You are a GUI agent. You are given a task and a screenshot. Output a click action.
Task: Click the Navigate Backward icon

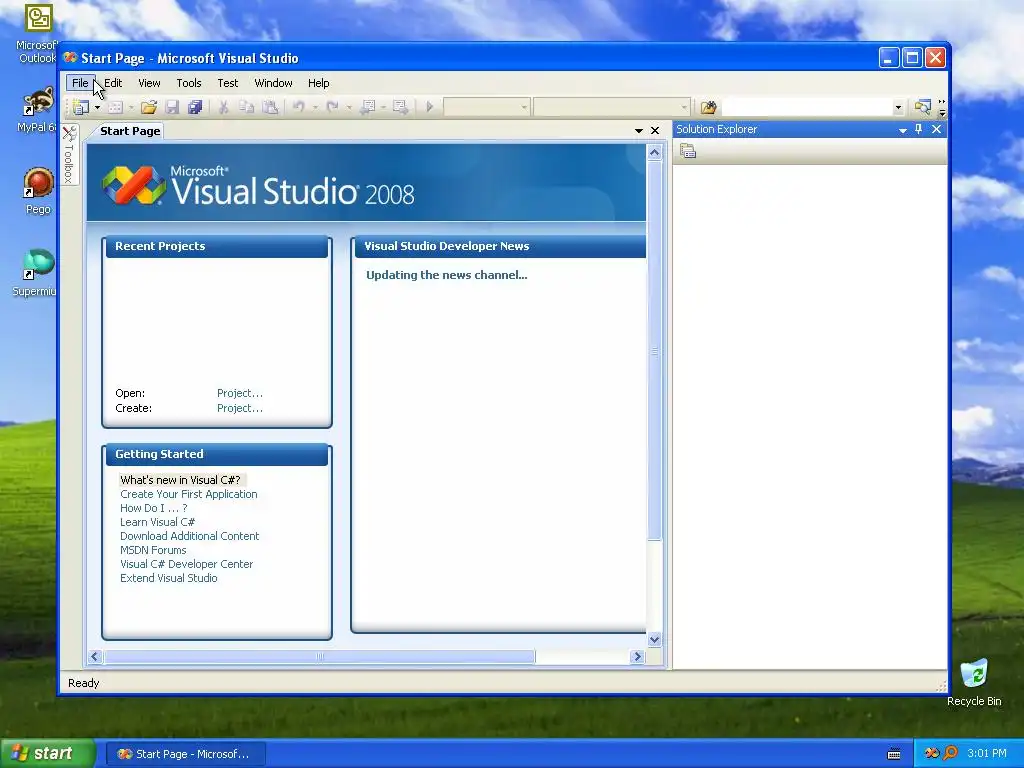tap(368, 107)
